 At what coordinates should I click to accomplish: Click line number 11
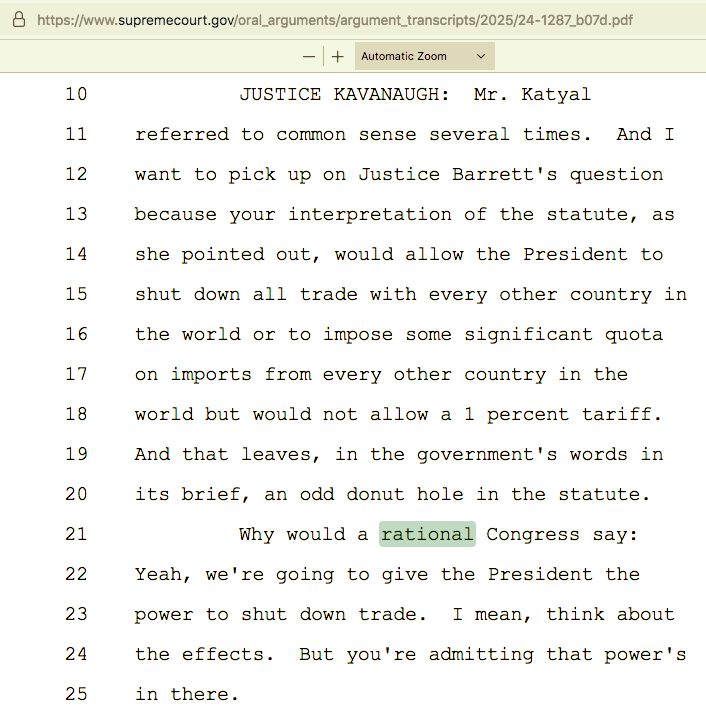(x=76, y=134)
